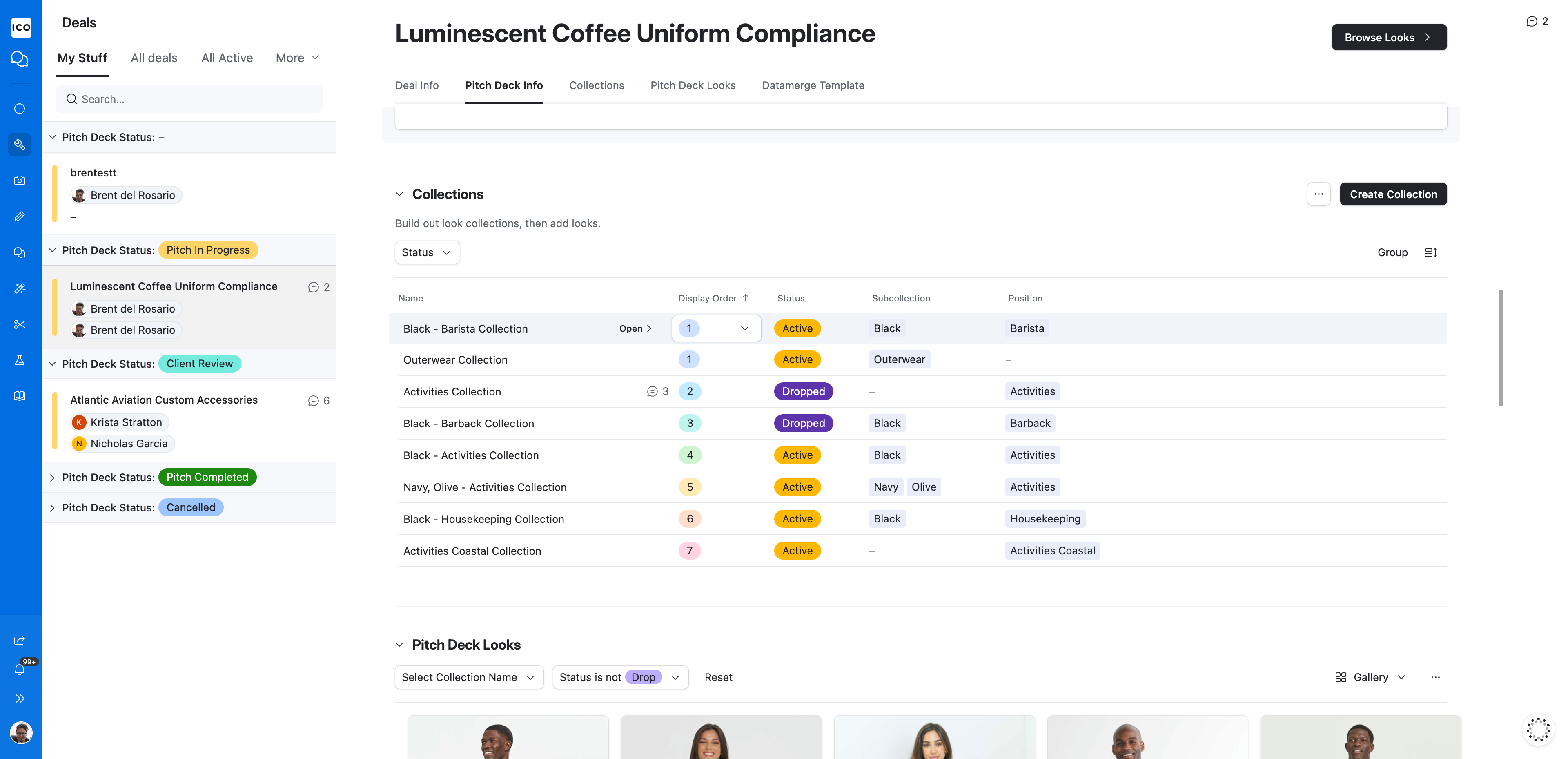Click the Olive subcollection tag
This screenshot has width=1568, height=759.
pyautogui.click(x=923, y=487)
